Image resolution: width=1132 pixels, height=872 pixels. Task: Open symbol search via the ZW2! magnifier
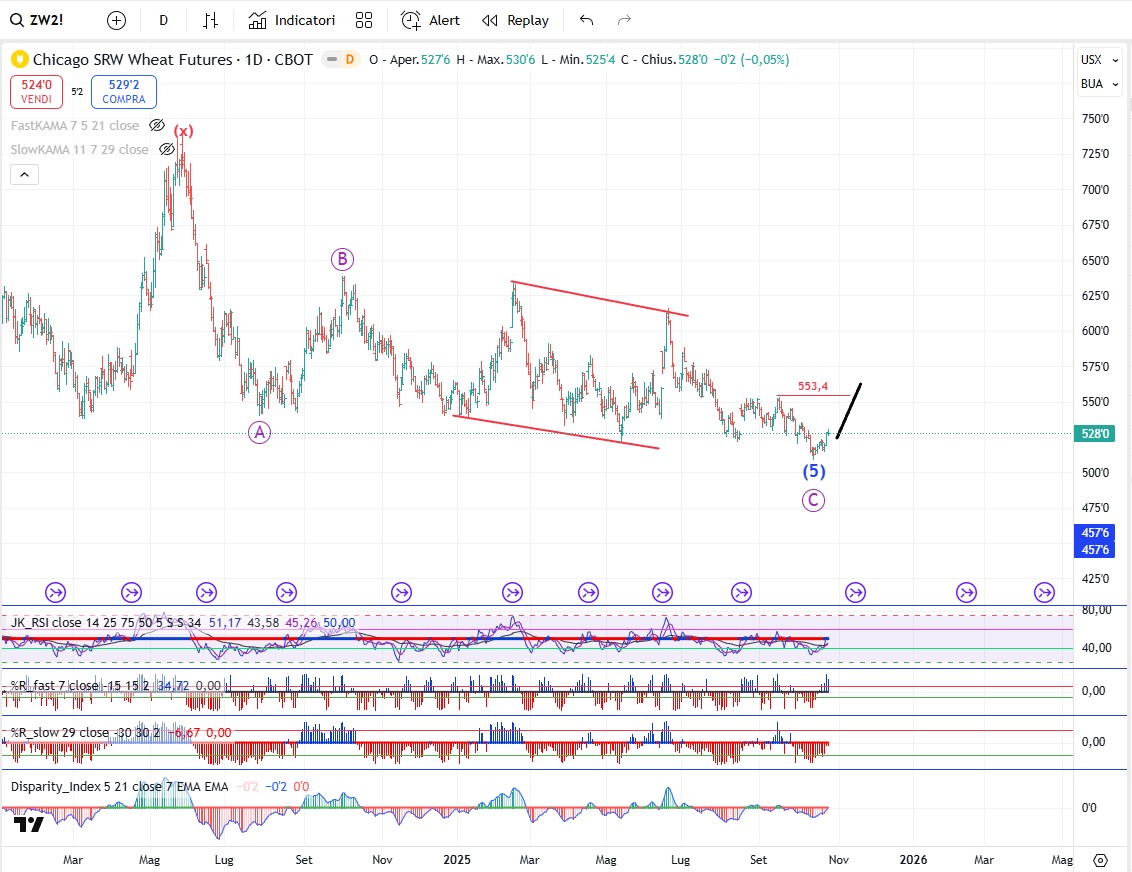pos(17,20)
